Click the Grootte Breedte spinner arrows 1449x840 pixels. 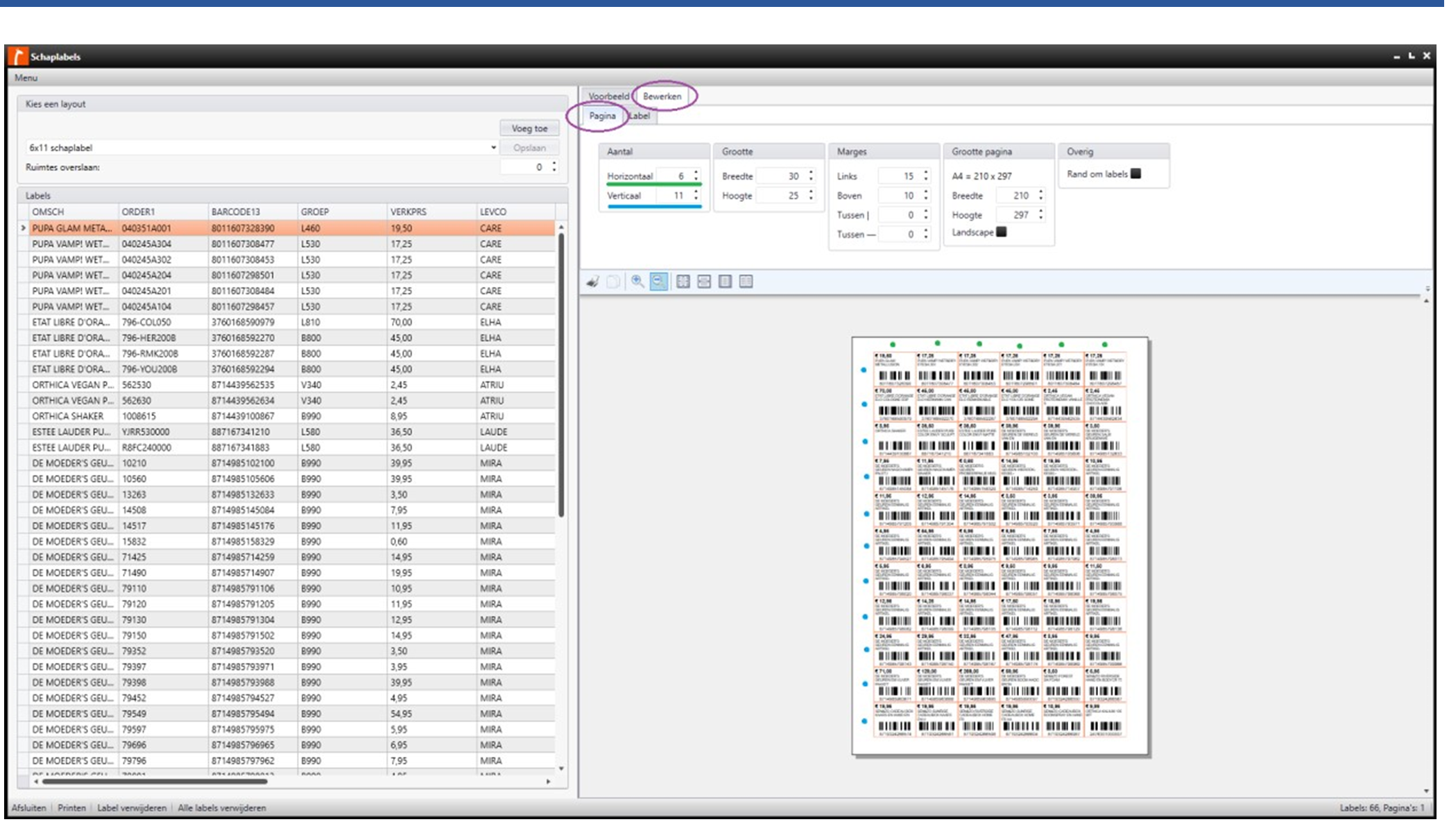click(x=811, y=176)
